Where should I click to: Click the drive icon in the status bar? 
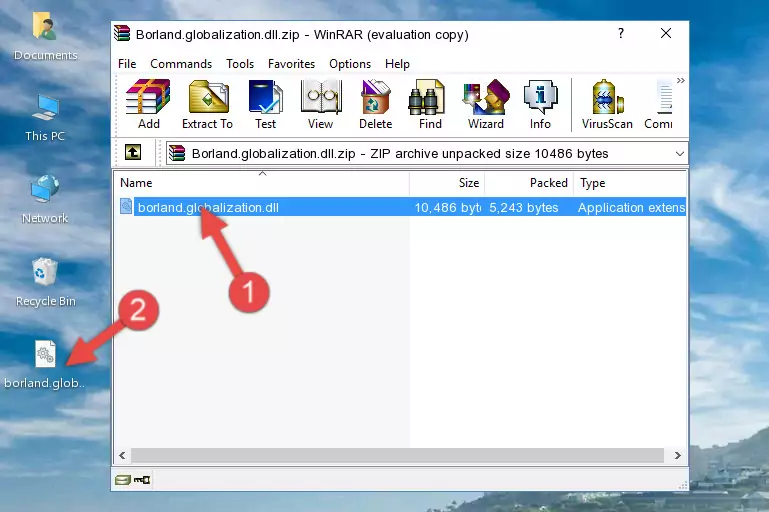point(123,480)
